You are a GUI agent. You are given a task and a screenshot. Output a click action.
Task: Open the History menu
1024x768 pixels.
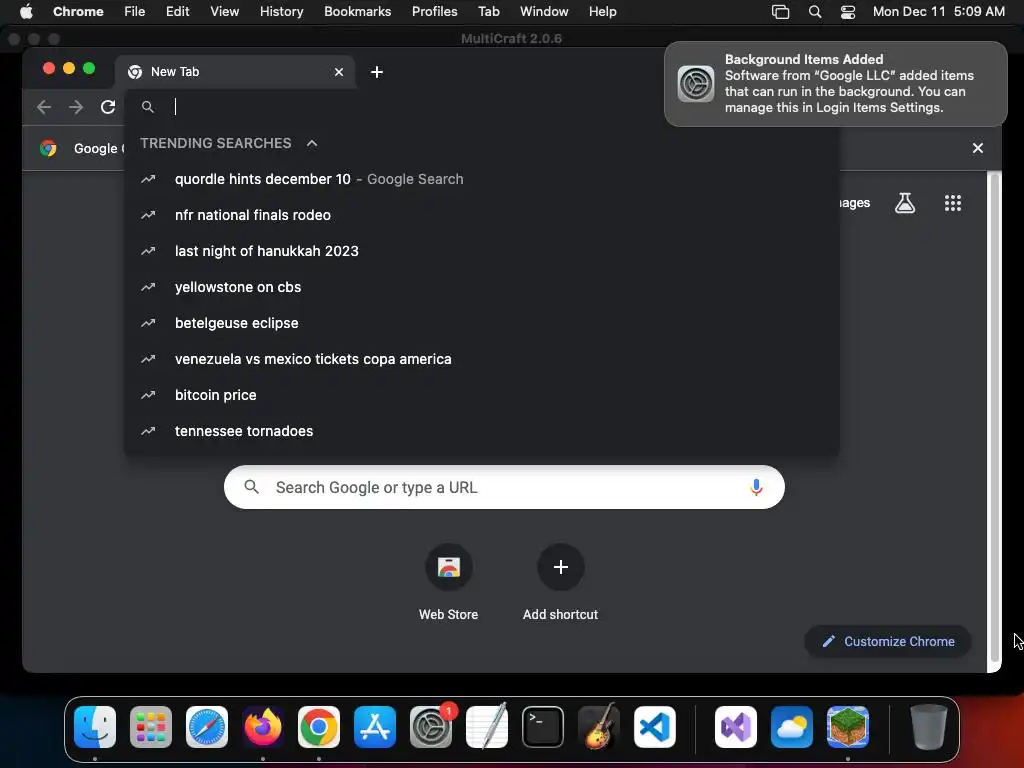click(x=281, y=11)
